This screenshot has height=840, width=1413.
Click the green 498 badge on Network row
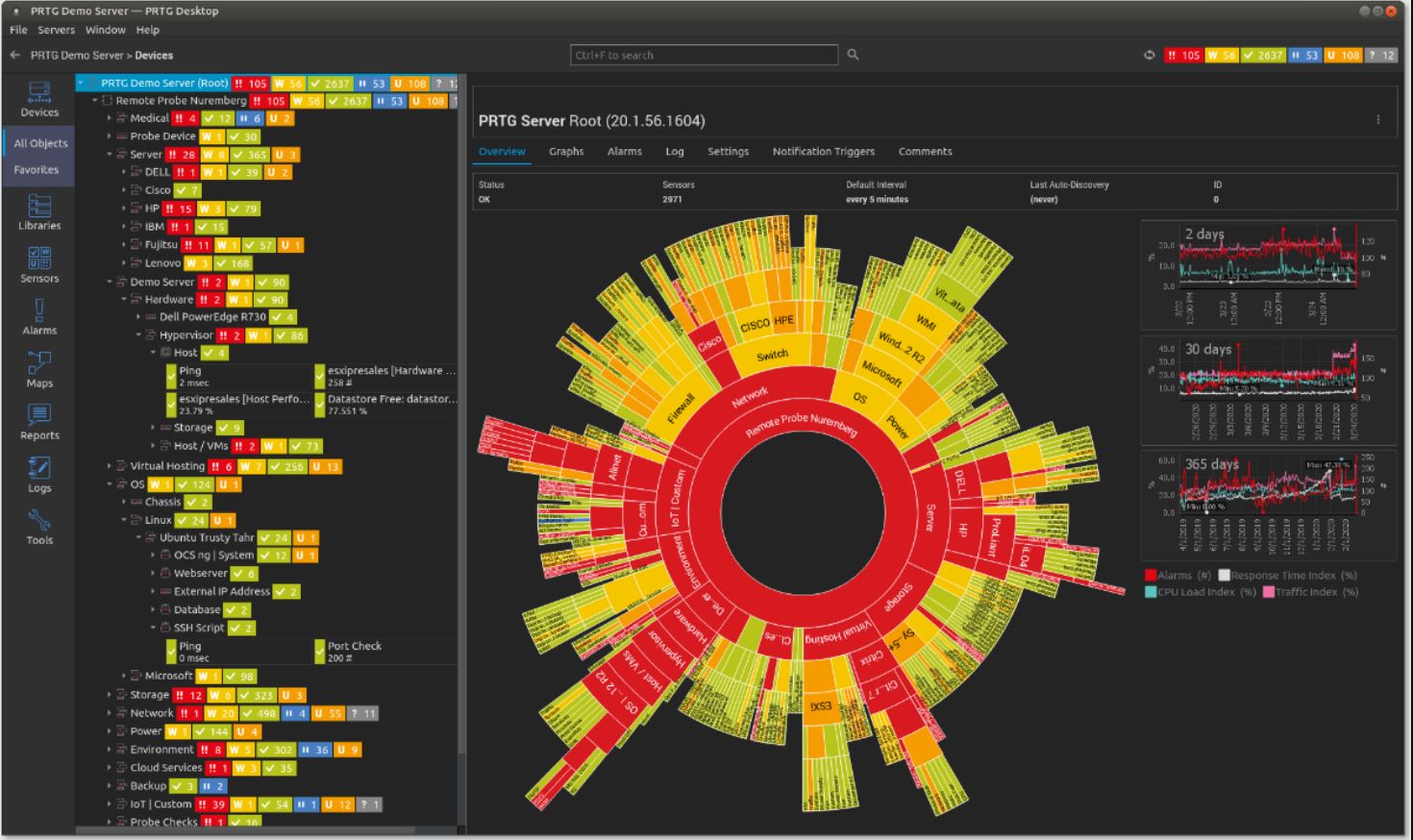click(x=260, y=713)
